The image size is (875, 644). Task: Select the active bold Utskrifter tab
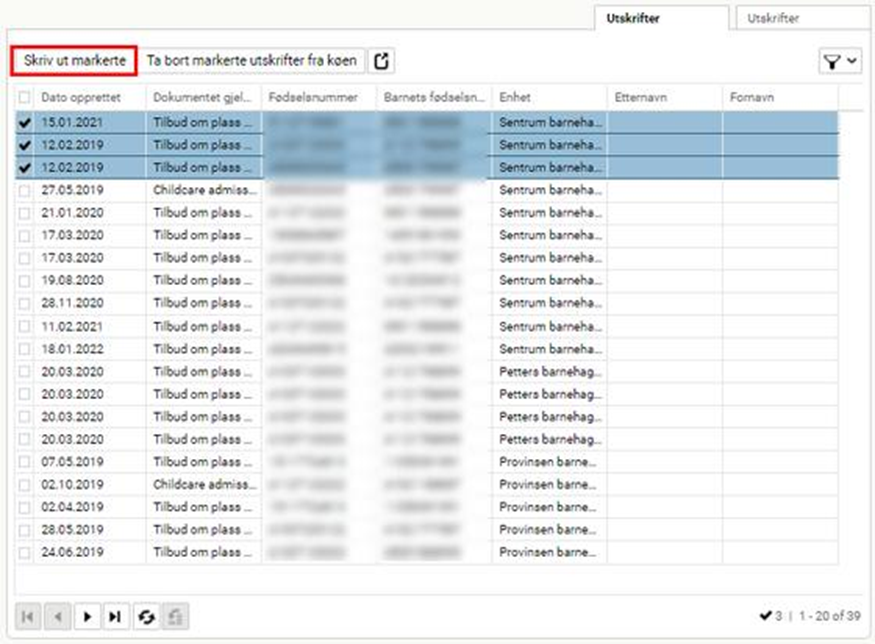(x=660, y=18)
